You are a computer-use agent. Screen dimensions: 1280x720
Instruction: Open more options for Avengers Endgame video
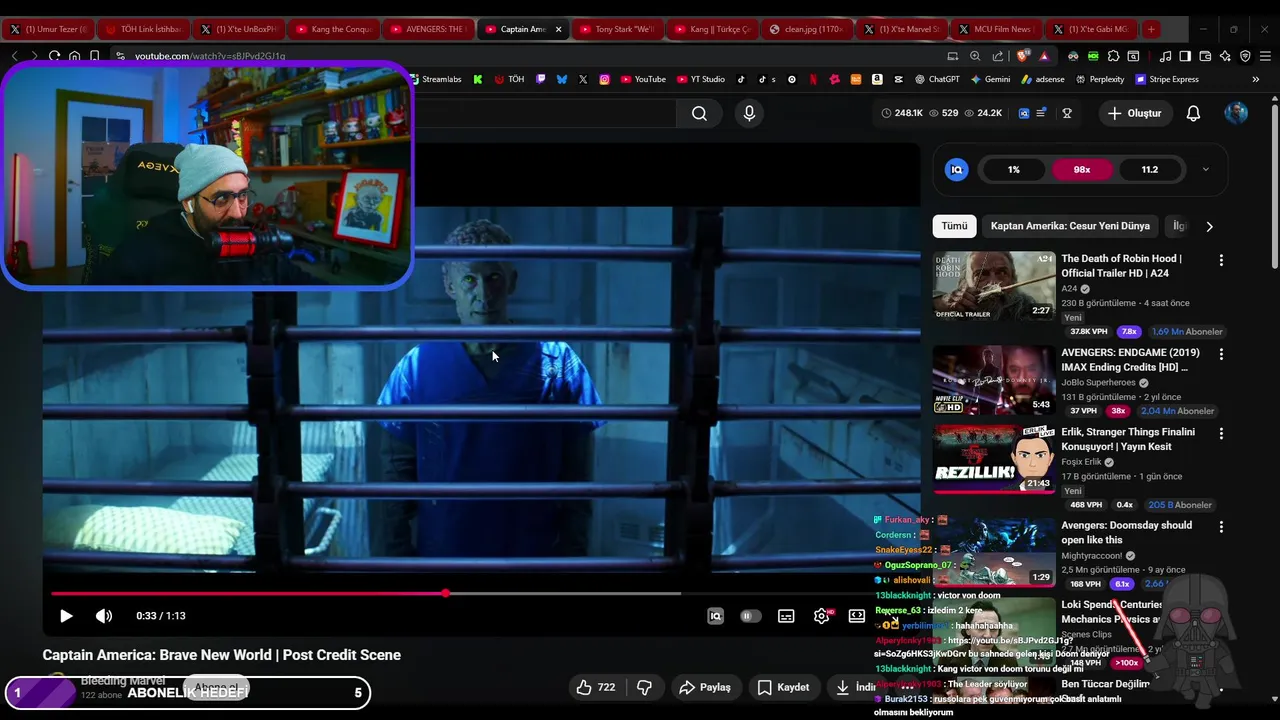1221,354
